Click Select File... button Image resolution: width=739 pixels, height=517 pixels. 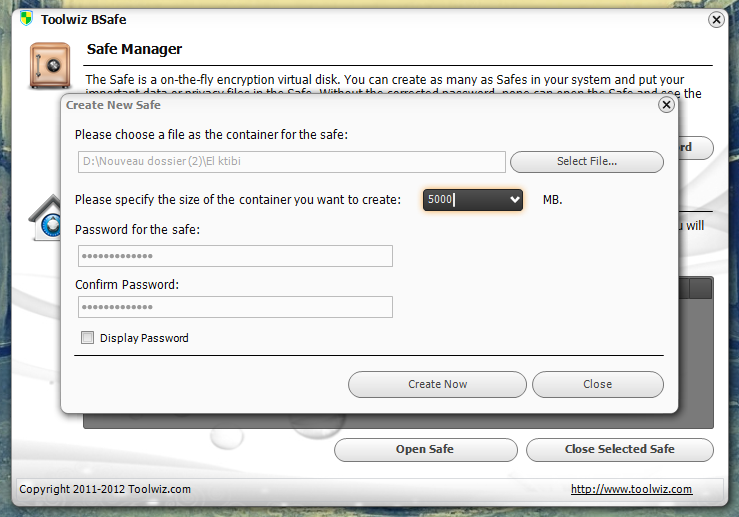coord(587,162)
